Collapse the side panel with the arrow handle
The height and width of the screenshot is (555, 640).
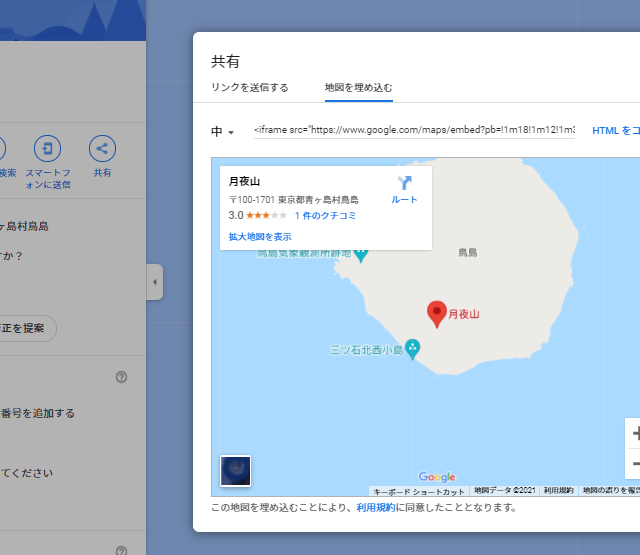click(x=155, y=282)
